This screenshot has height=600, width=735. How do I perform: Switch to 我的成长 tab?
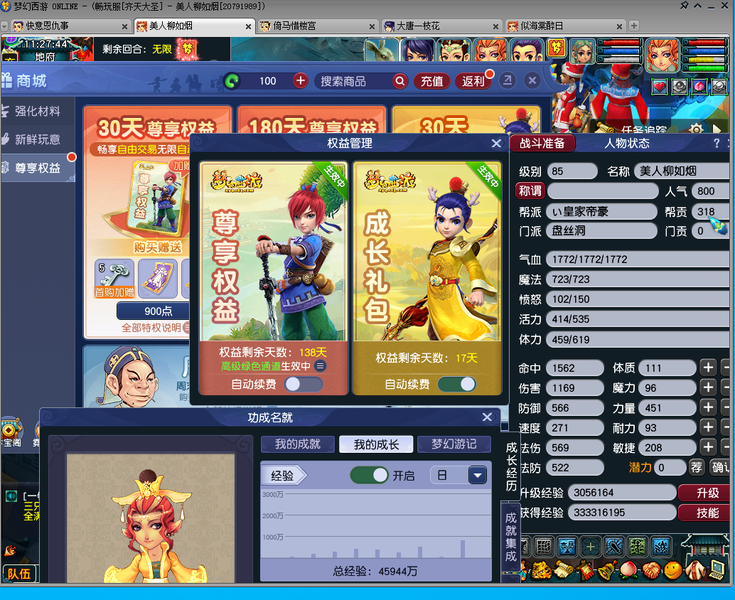point(376,444)
